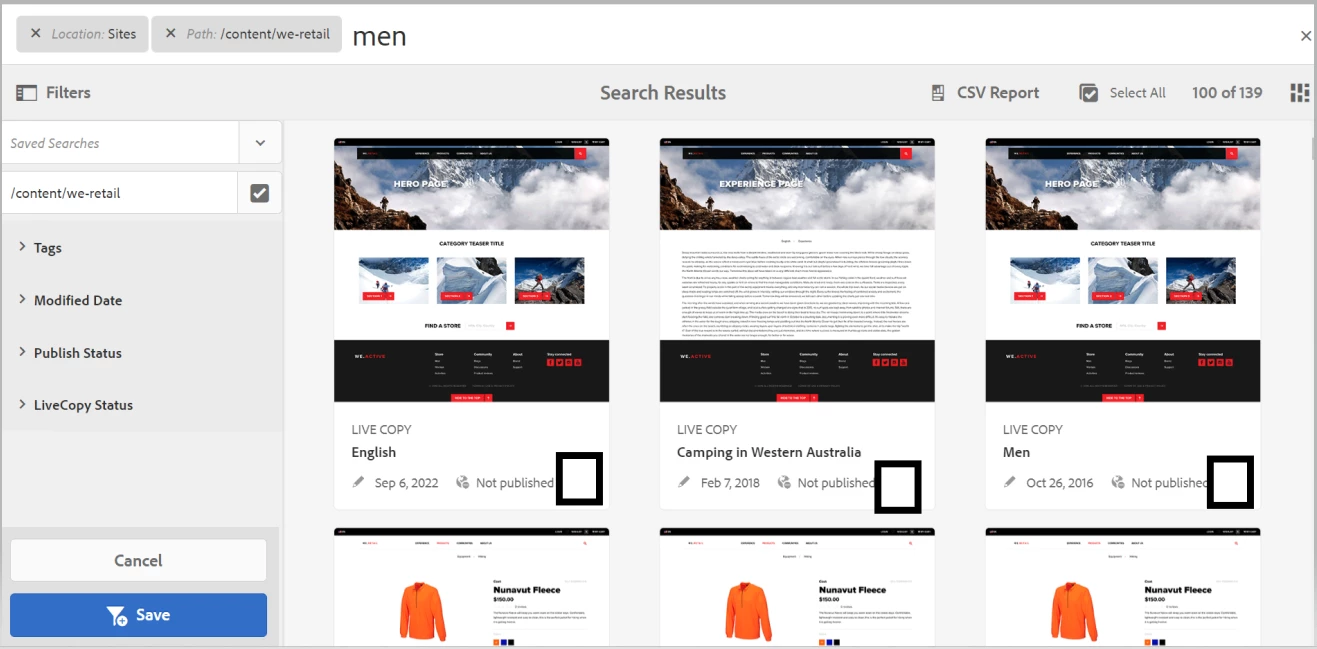Click the 'Camping in Western Australia' card title
The image size is (1317, 649).
click(769, 452)
